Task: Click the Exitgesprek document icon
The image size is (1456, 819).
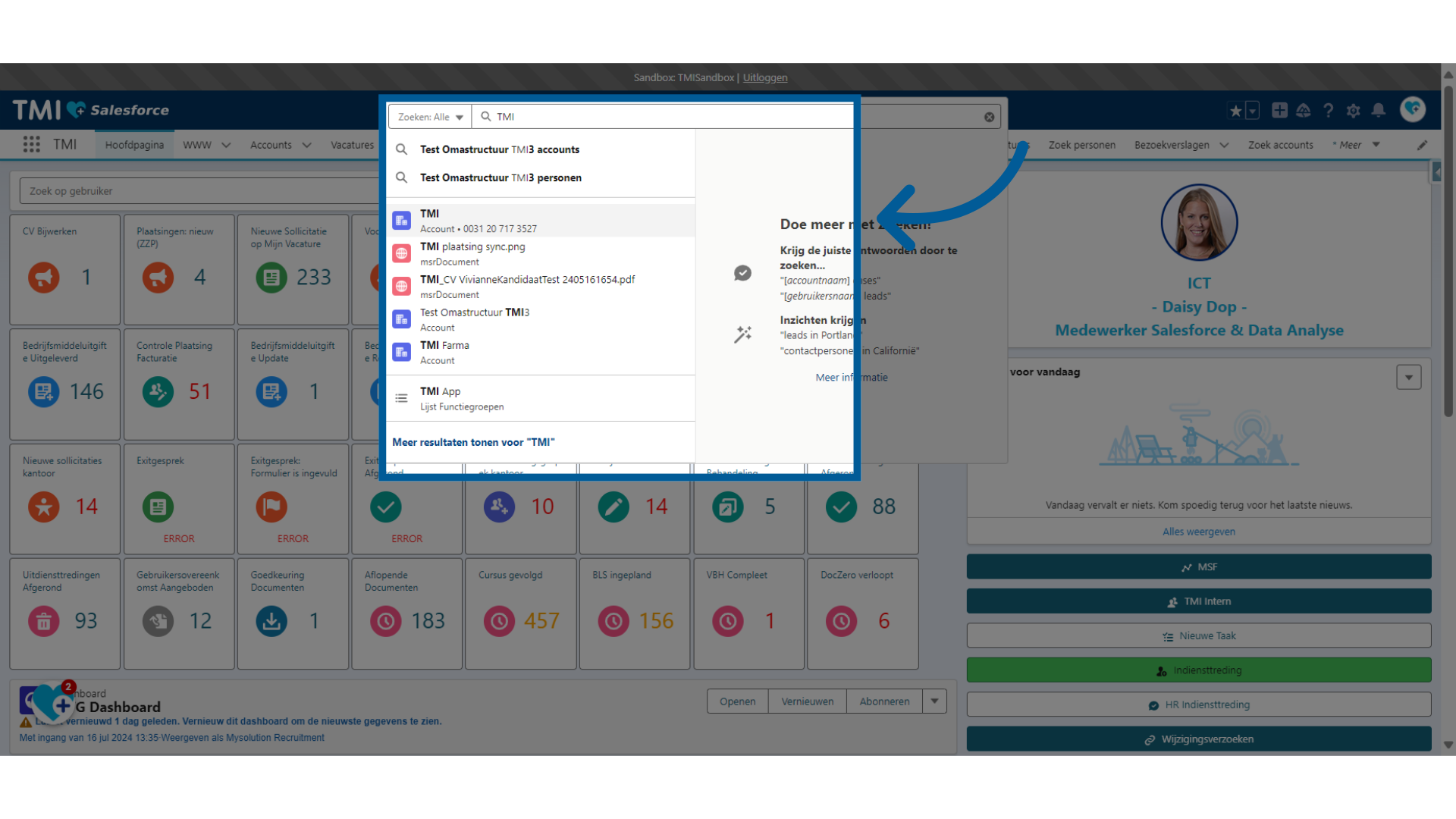Action: click(158, 507)
